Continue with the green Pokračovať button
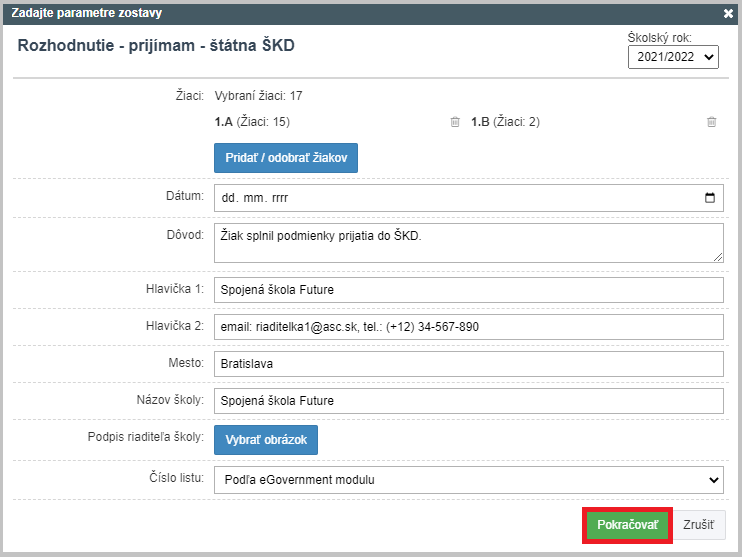The height and width of the screenshot is (557, 742). pos(627,525)
